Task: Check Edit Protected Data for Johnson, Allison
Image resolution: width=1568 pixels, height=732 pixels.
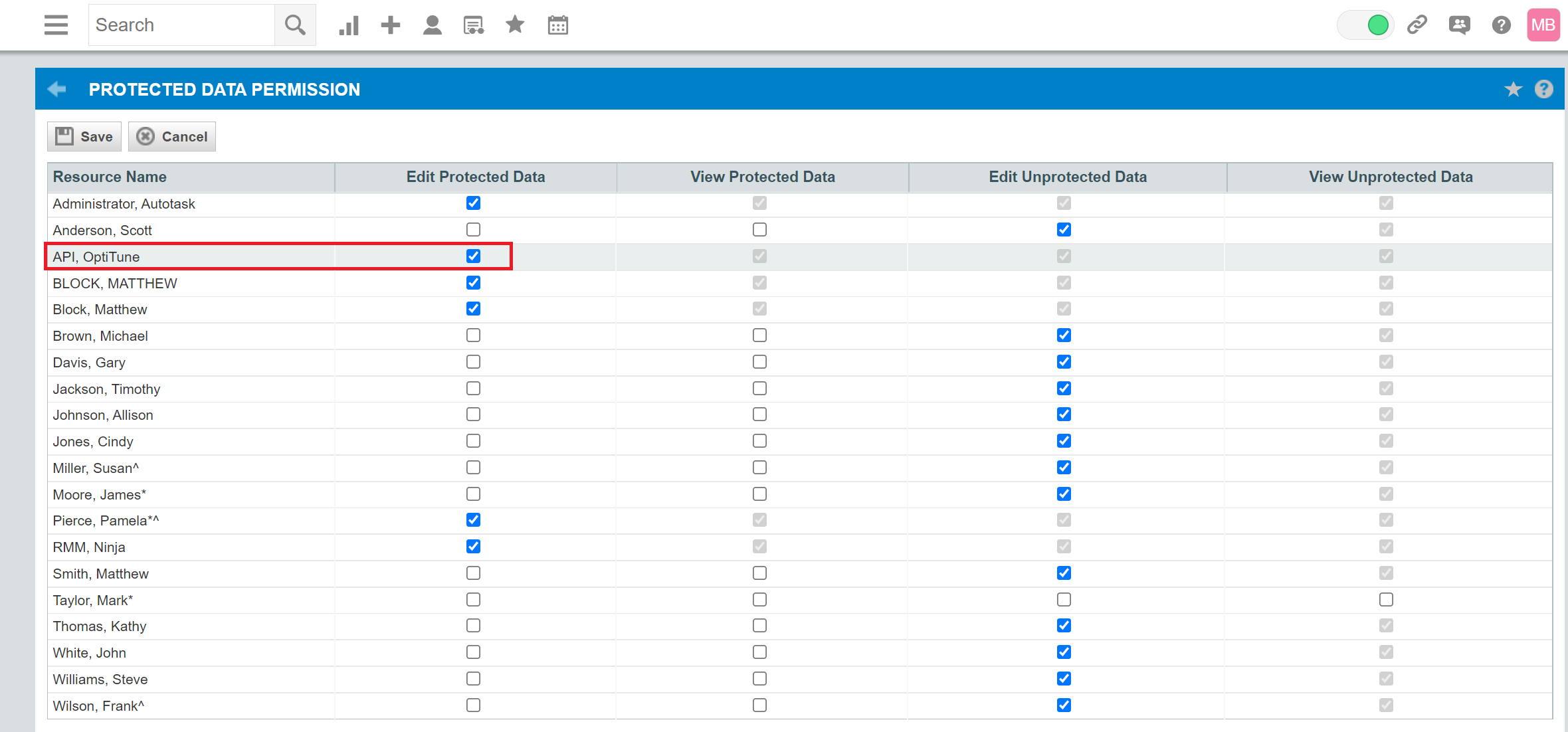Action: point(473,414)
